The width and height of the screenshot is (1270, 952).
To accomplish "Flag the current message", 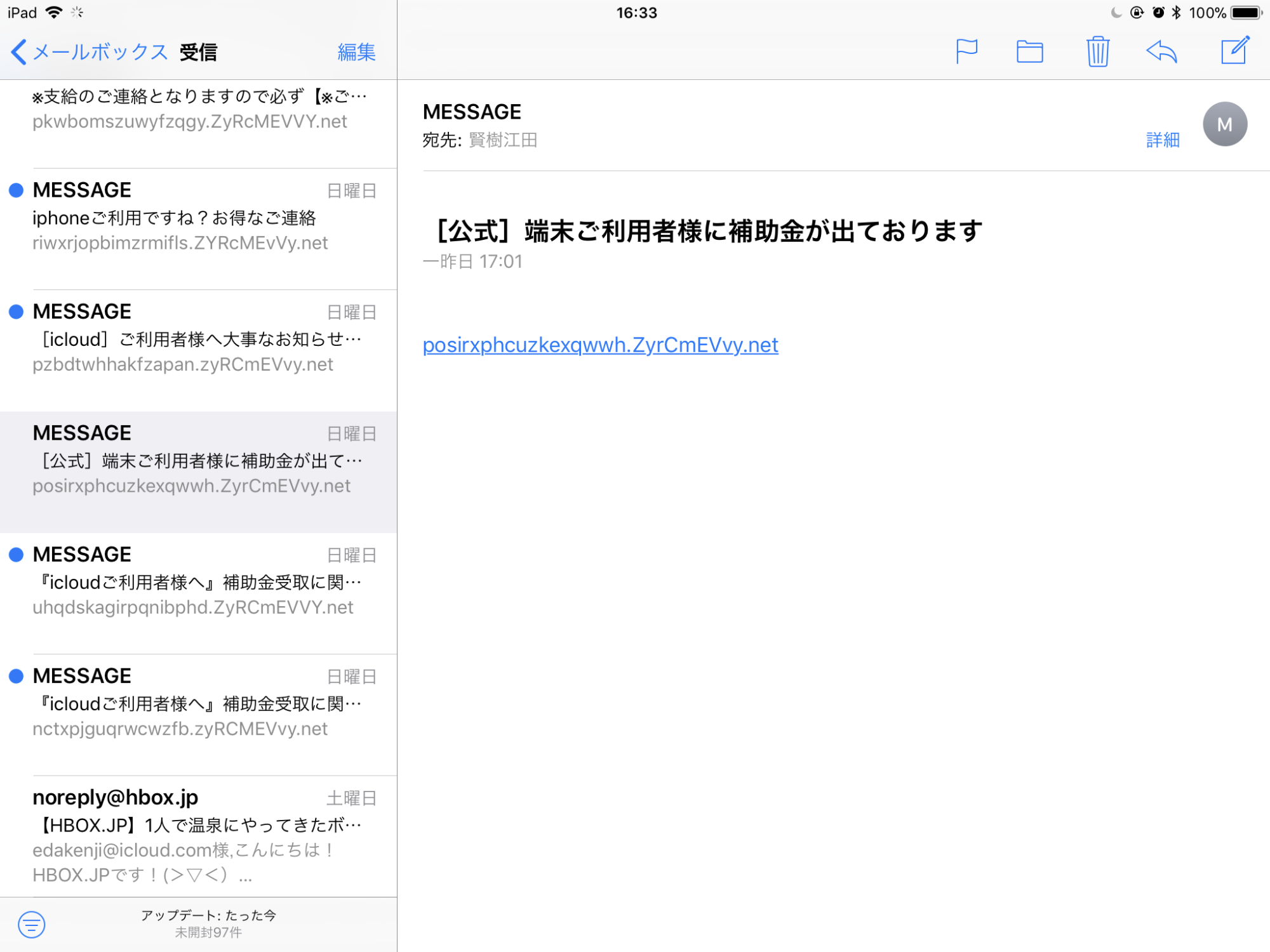I will [x=966, y=51].
